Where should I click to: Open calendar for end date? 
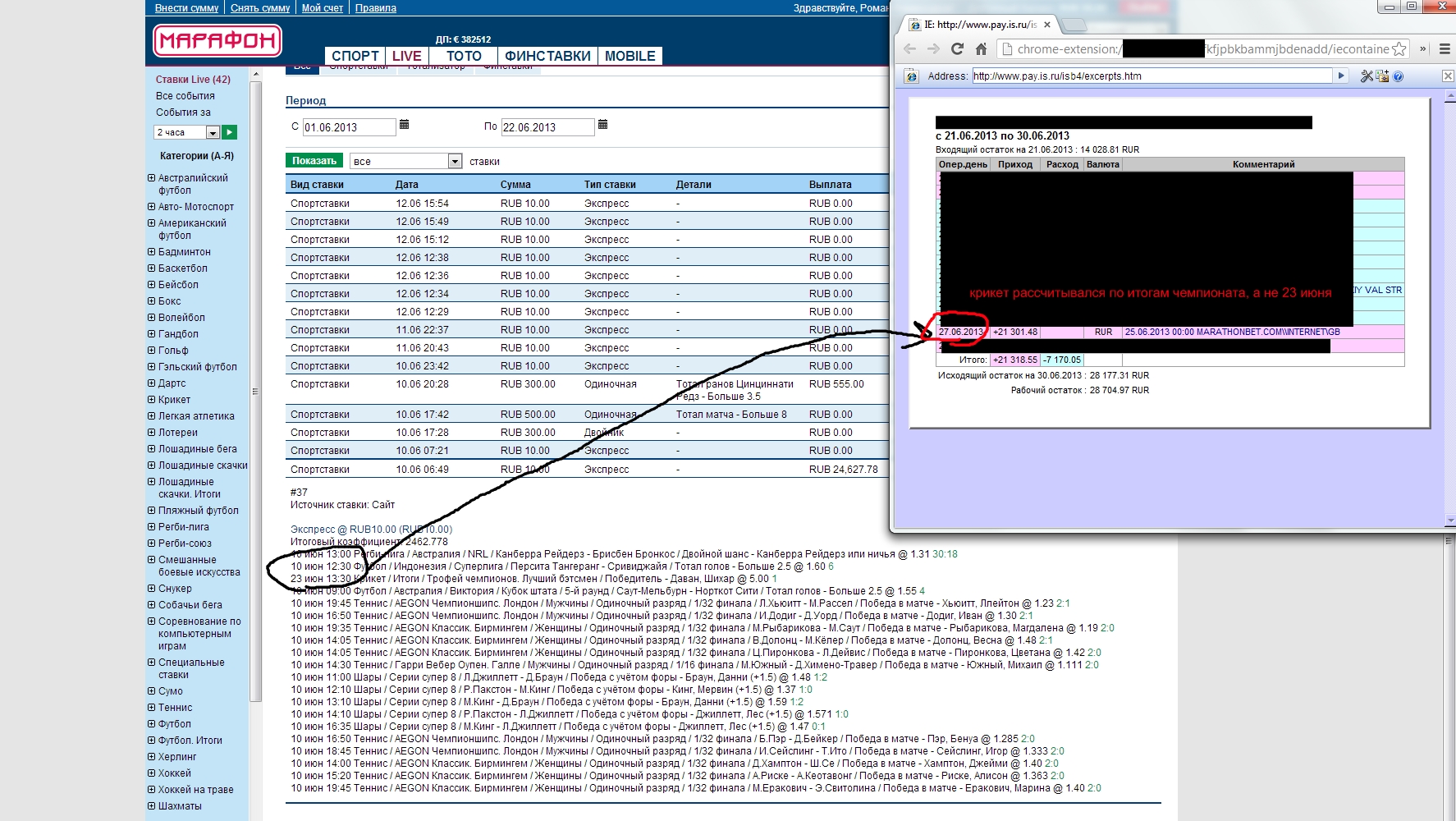(602, 125)
